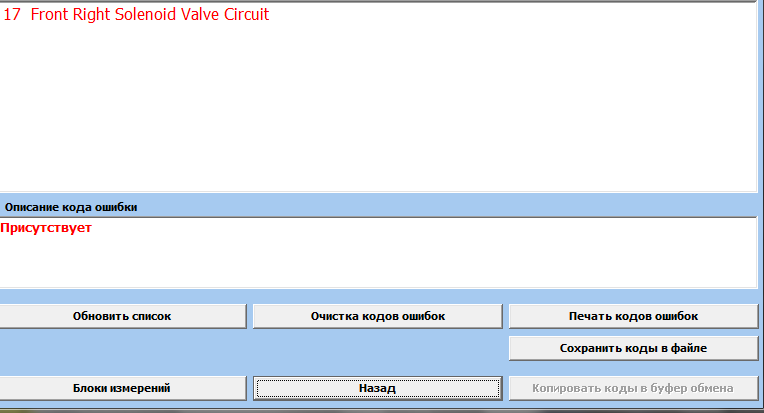Viewport: 764px width, 413px height.
Task: Save the error codes to a file
Action: pos(633,348)
